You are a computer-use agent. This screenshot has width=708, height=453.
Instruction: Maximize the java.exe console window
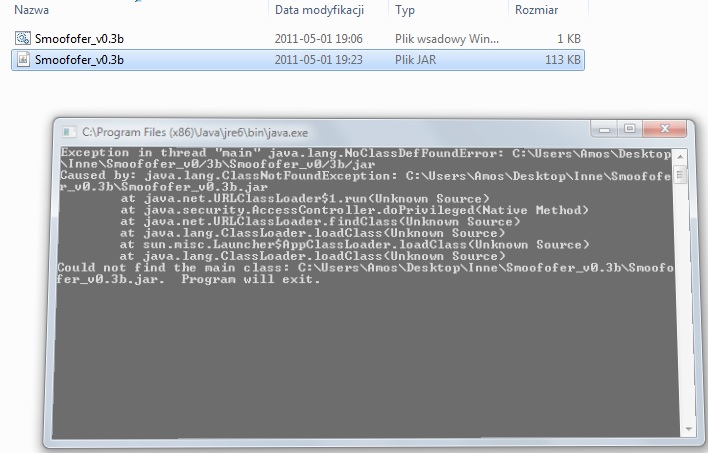point(630,129)
